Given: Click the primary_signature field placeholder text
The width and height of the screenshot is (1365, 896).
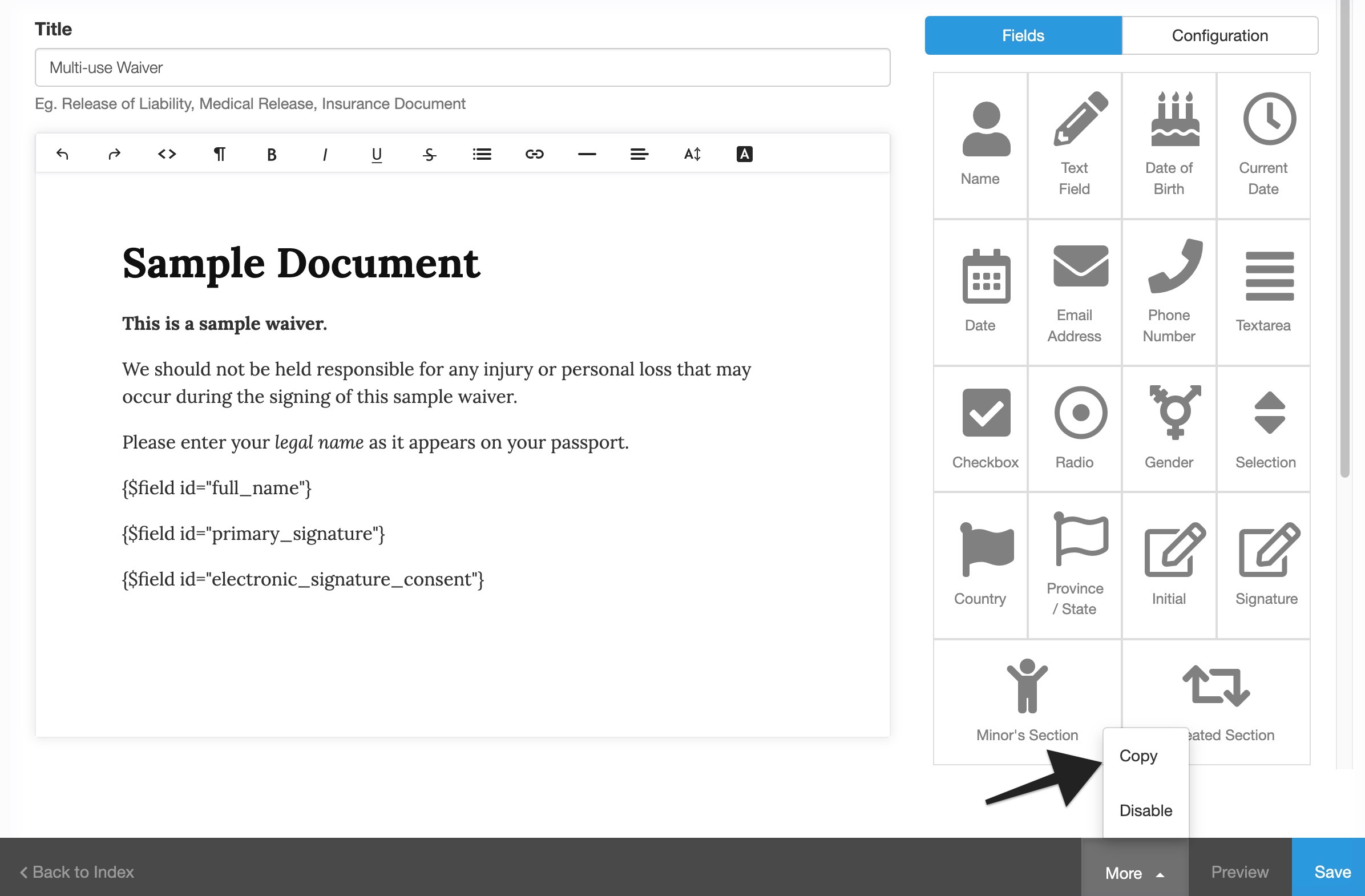Looking at the screenshot, I should click(x=253, y=534).
